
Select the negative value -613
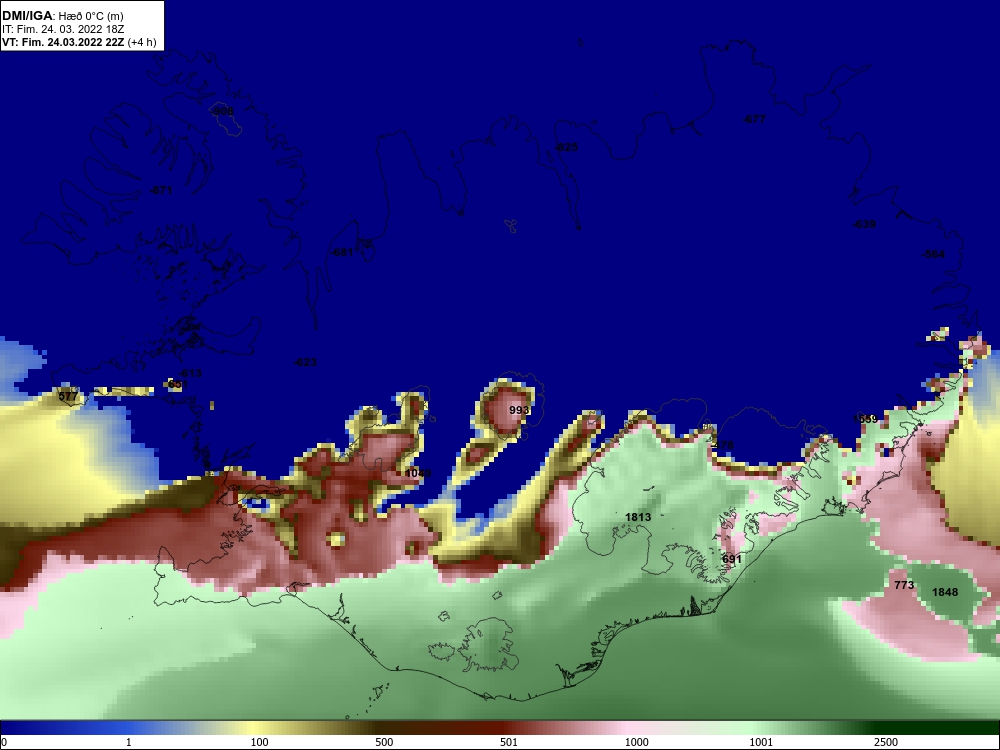tap(190, 373)
